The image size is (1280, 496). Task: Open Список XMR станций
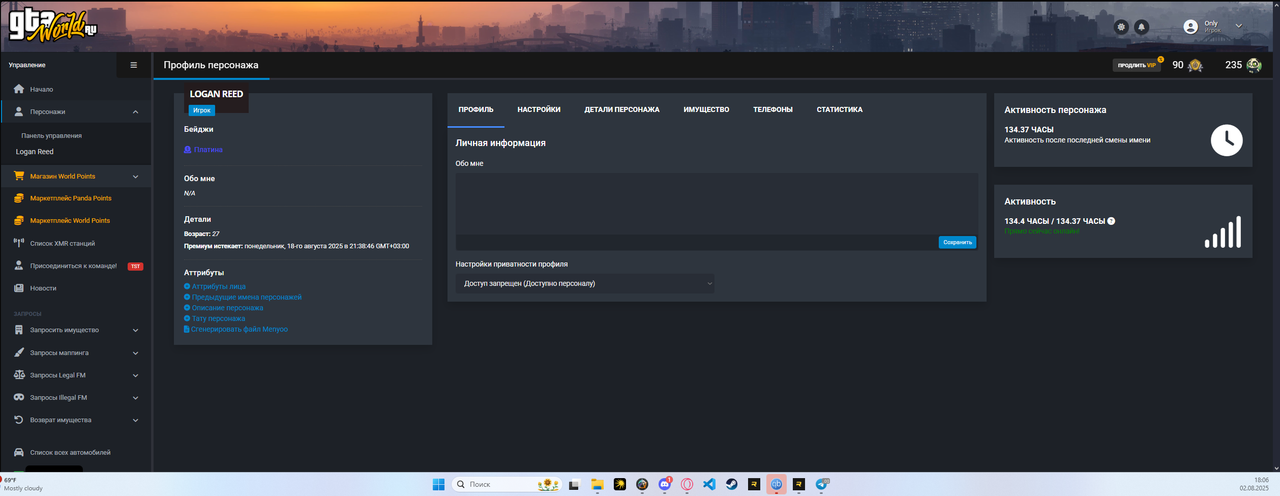[x=76, y=243]
